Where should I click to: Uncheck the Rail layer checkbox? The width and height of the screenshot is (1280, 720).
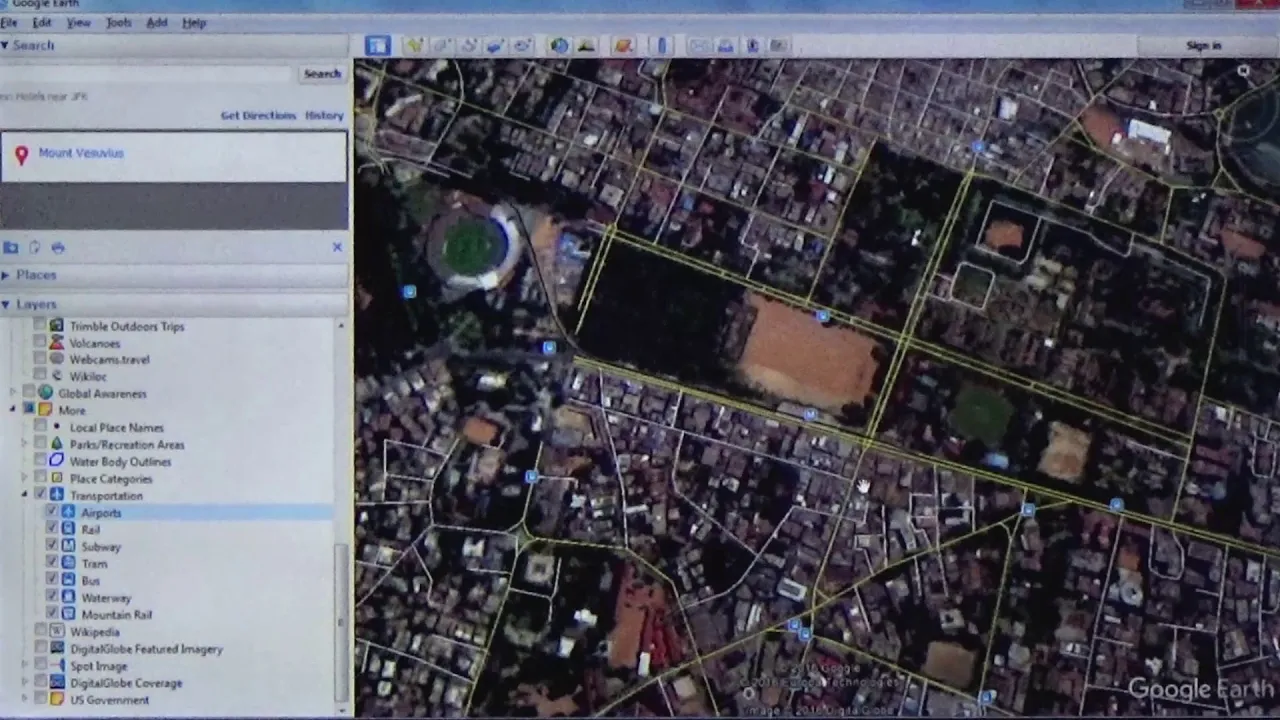(51, 529)
